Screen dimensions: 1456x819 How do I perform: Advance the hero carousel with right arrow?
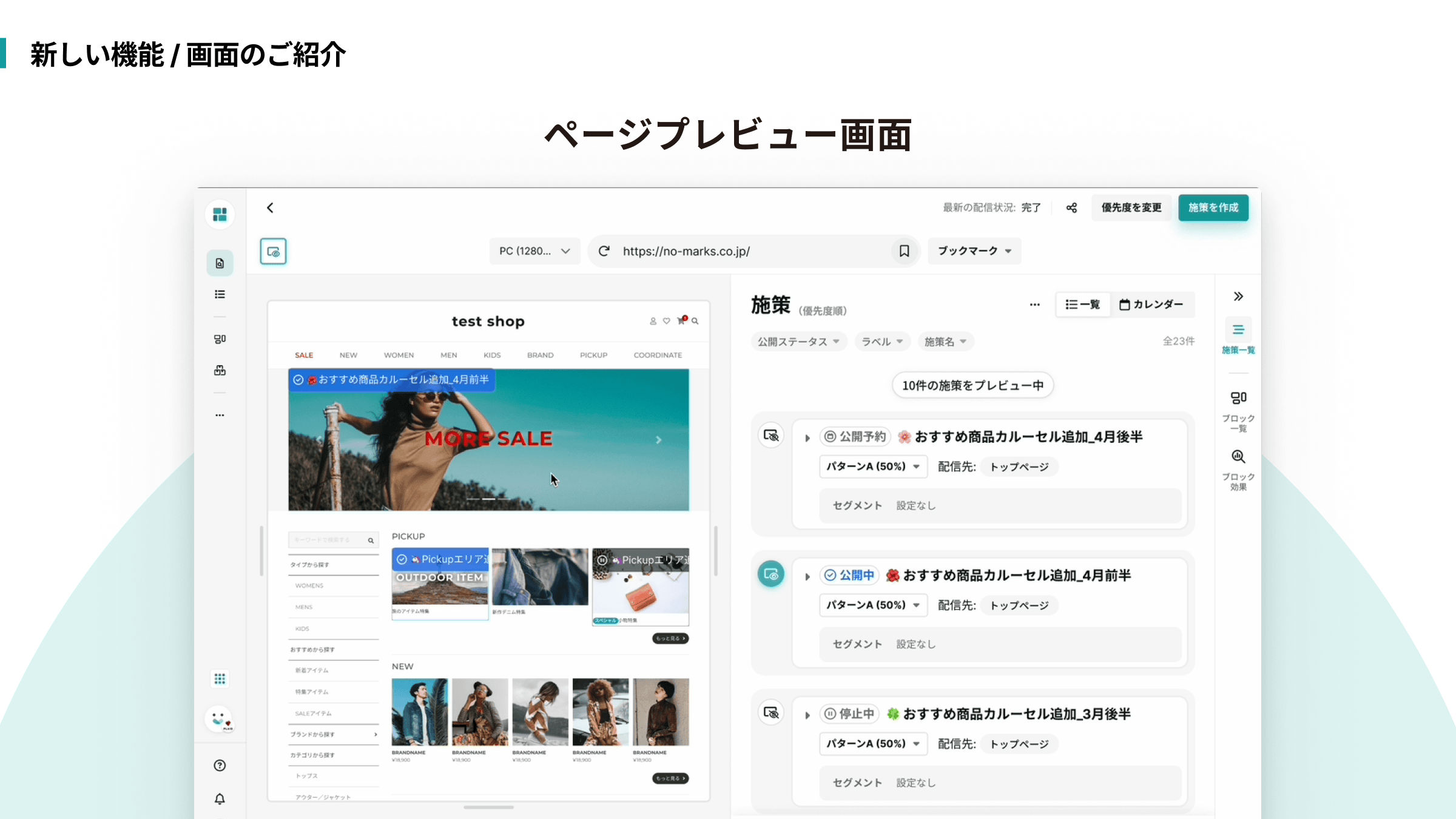pos(658,440)
